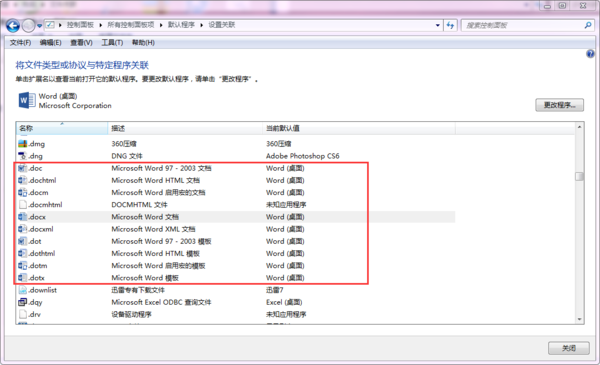Select the .docx file icon

[x=23, y=217]
